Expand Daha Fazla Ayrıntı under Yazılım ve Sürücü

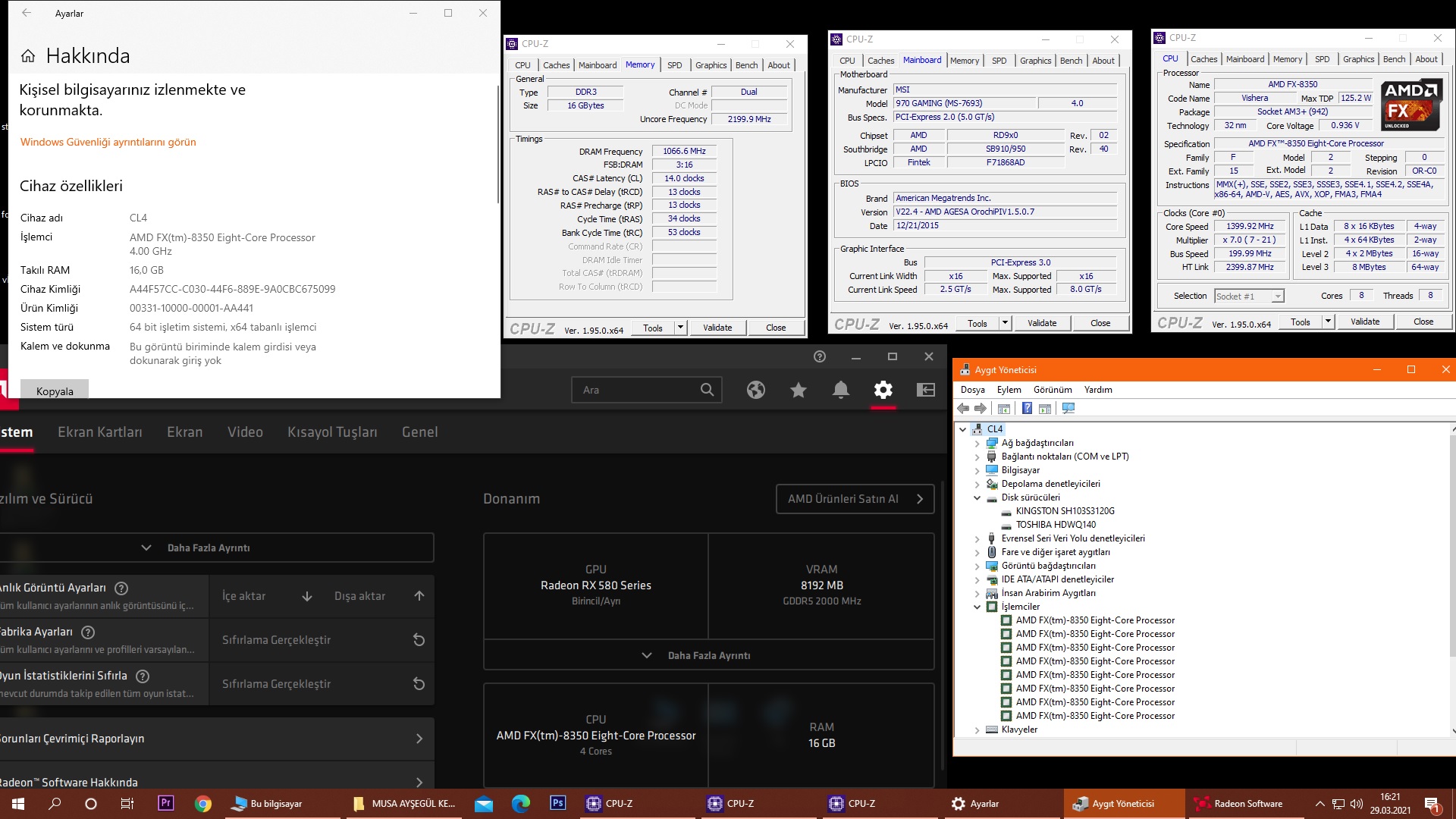(x=208, y=548)
